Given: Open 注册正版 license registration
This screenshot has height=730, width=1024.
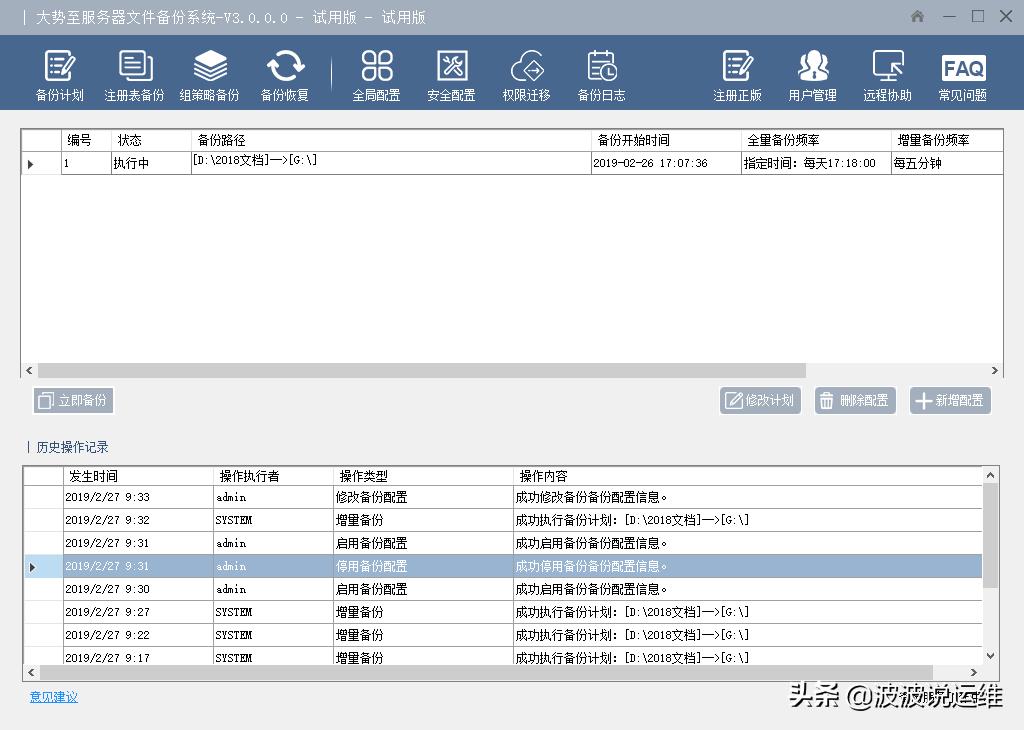Looking at the screenshot, I should 737,72.
